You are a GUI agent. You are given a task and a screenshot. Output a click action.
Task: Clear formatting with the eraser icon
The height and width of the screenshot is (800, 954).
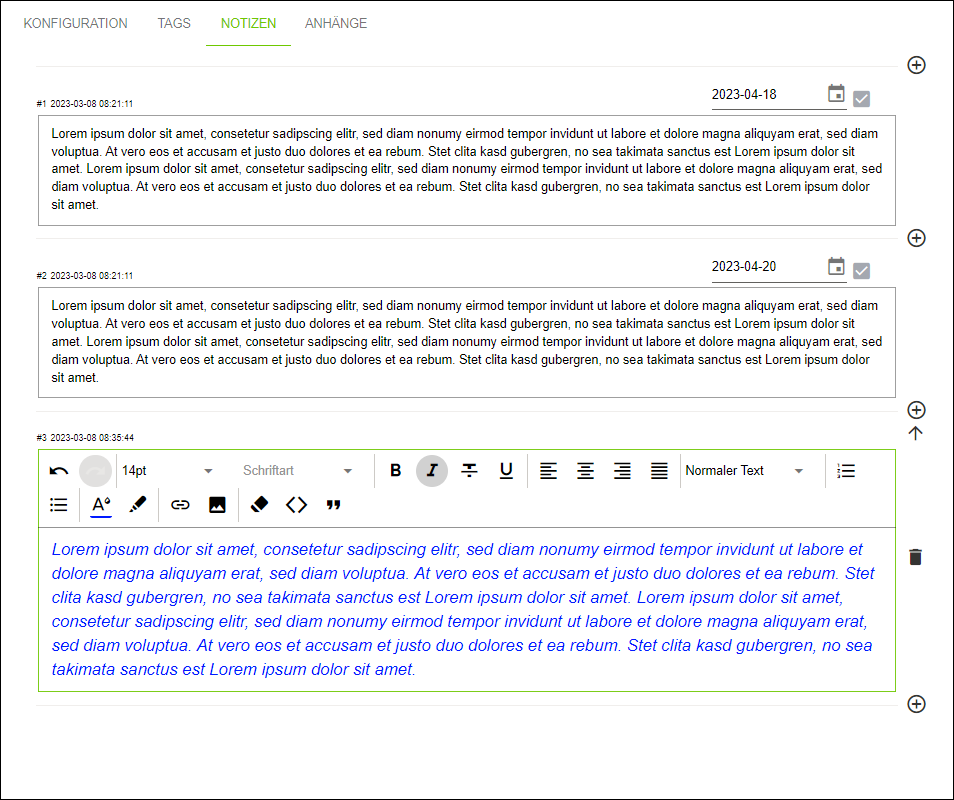click(259, 504)
